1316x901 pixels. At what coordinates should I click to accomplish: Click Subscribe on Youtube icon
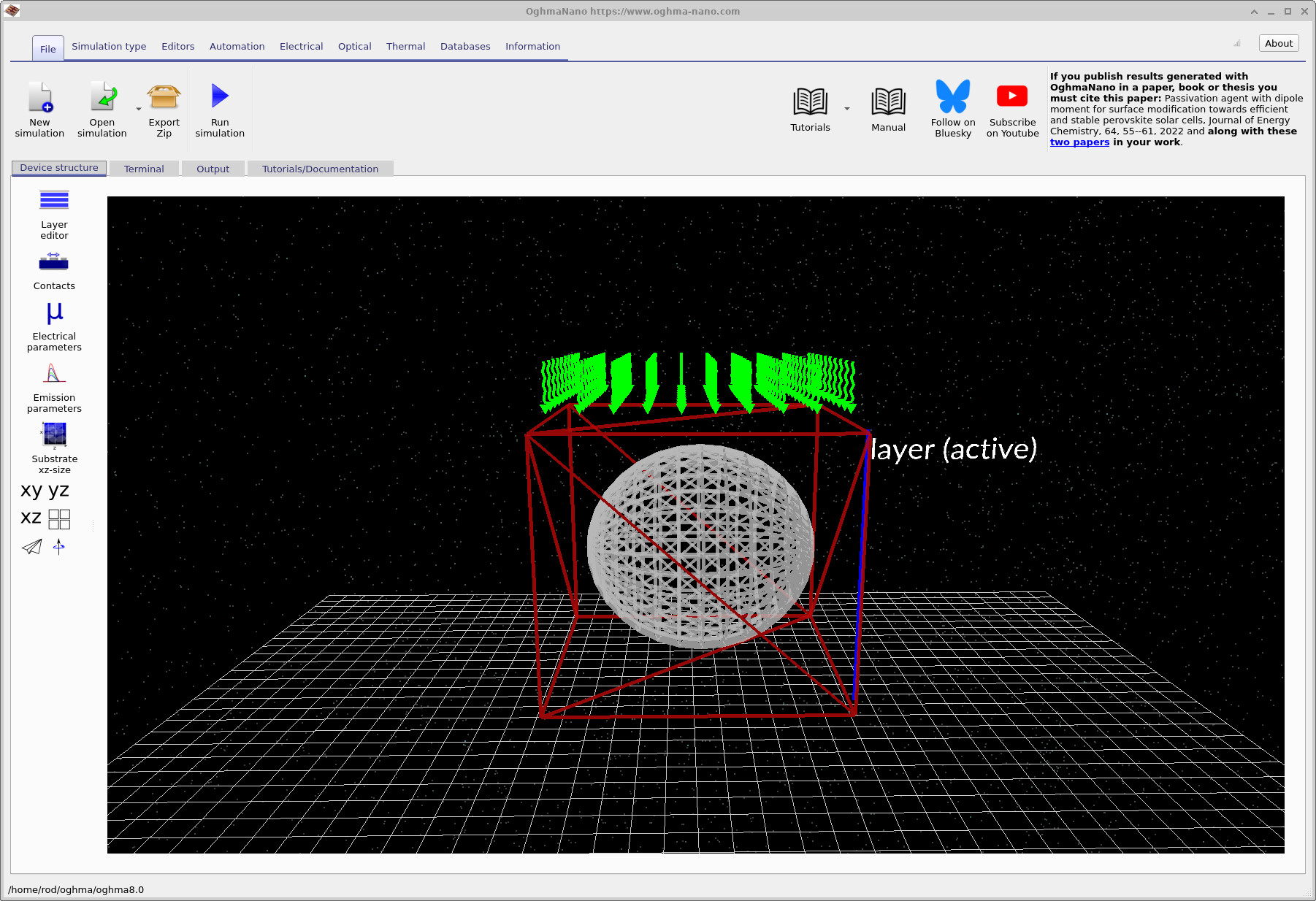tap(1012, 96)
